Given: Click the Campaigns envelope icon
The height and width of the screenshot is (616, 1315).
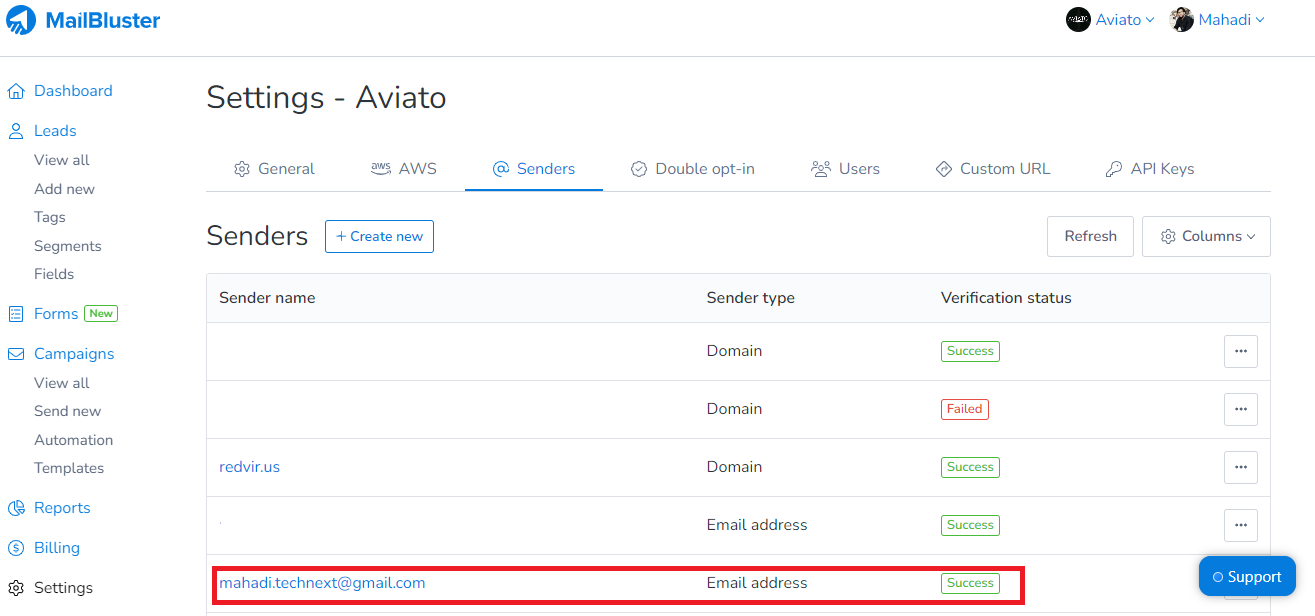Looking at the screenshot, I should pos(16,354).
